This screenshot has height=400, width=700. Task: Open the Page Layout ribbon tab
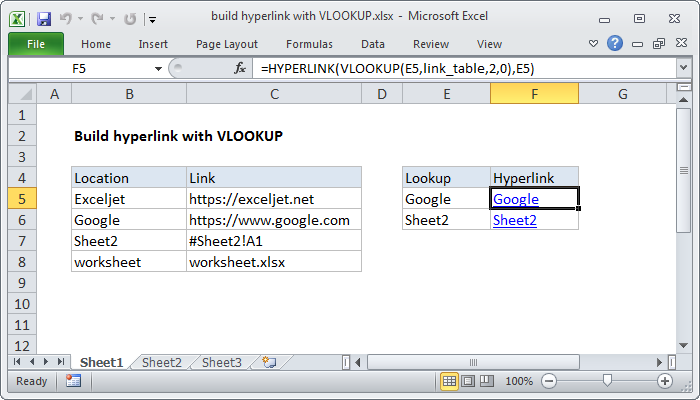[227, 44]
